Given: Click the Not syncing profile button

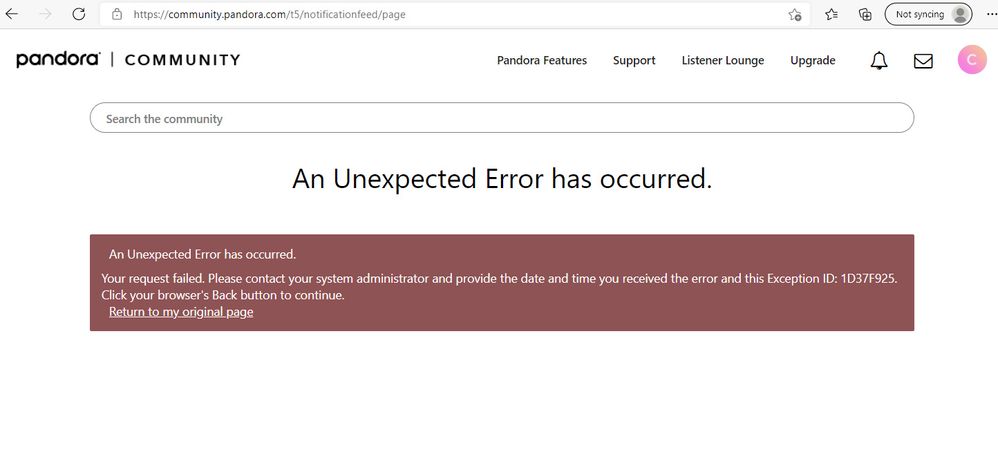Looking at the screenshot, I should pyautogui.click(x=929, y=15).
